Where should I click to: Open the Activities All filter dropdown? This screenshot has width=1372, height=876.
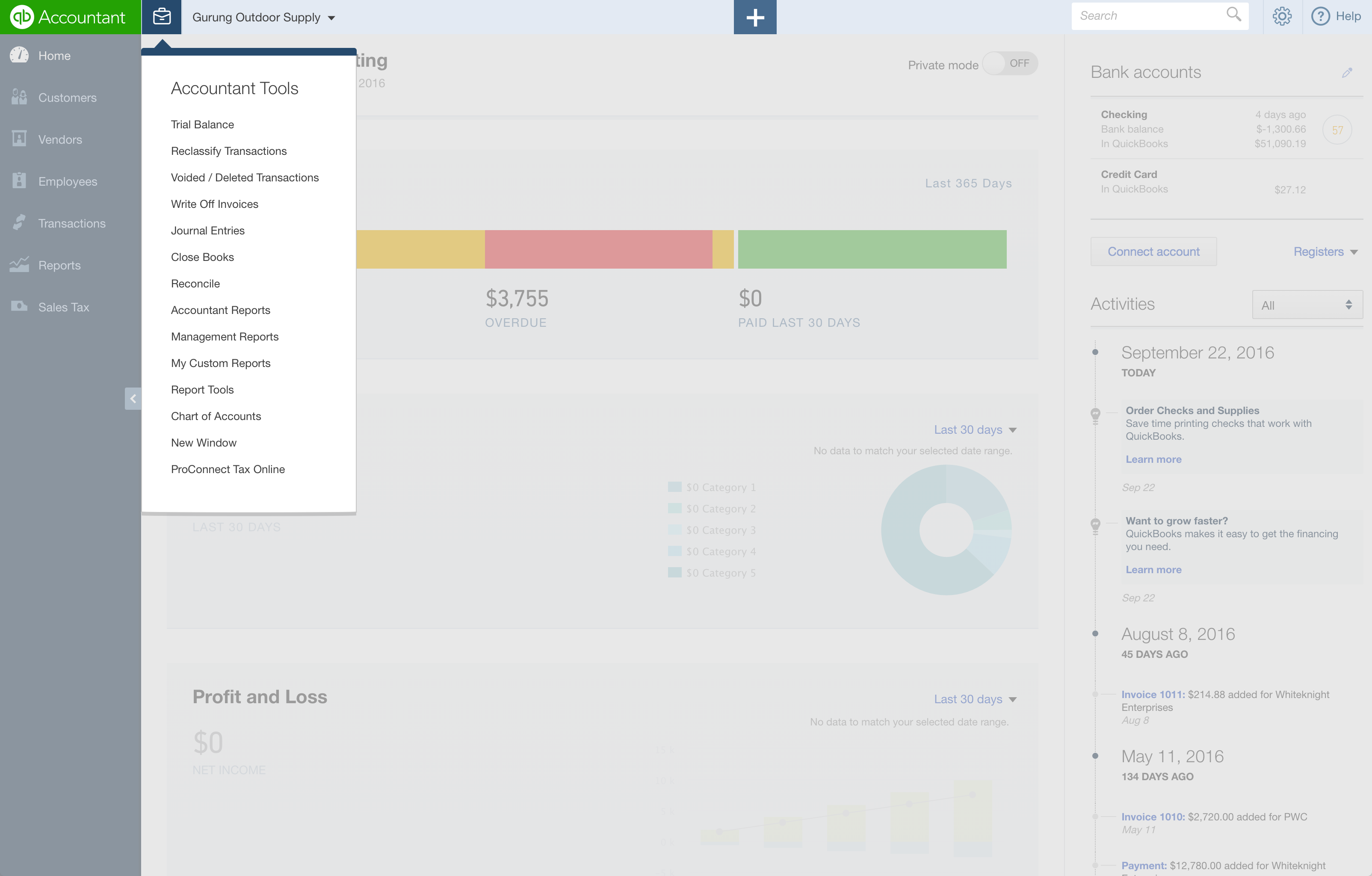pos(1307,305)
